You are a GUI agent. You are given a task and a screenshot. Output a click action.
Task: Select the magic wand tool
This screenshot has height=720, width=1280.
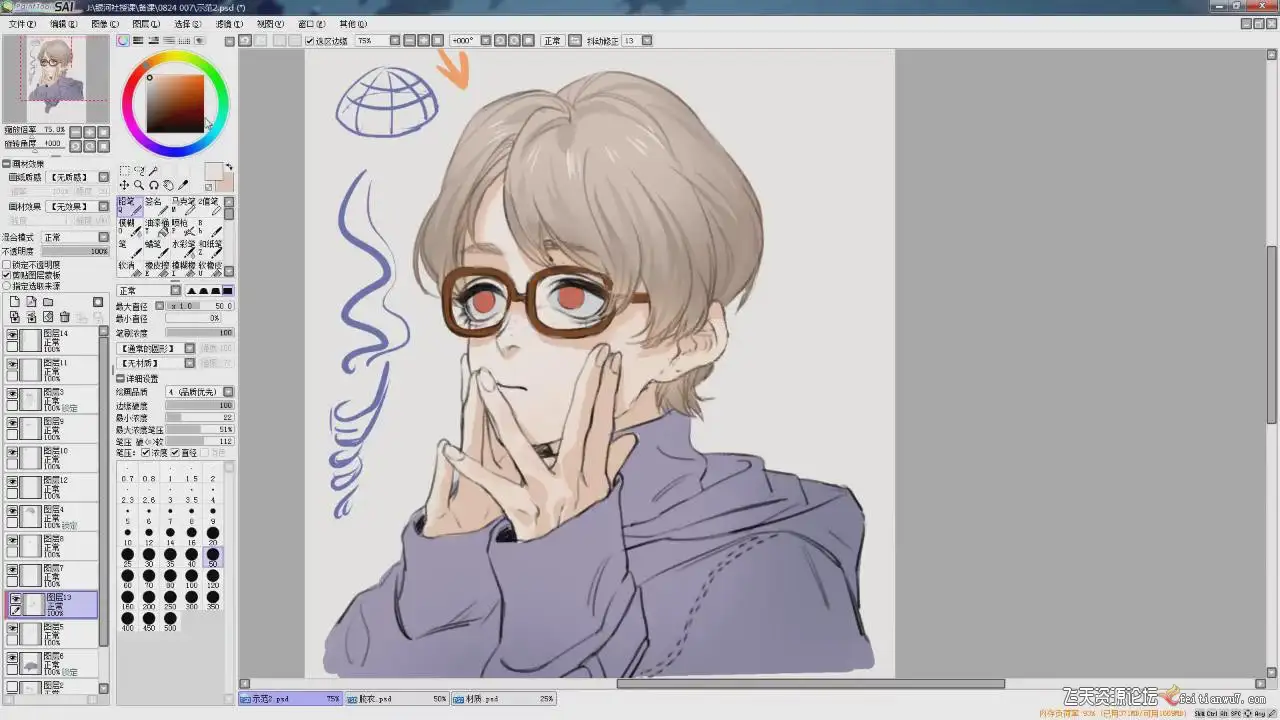154,171
